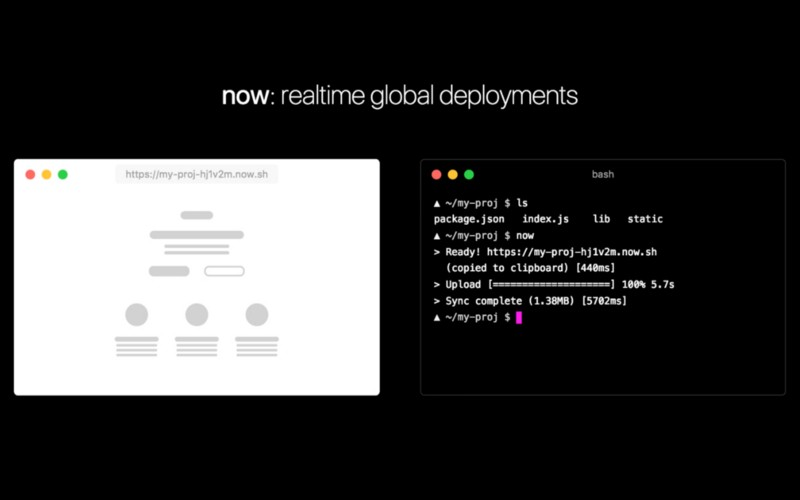Click 'lib' in the ls output
This screenshot has width=800, height=500.
pyautogui.click(x=601, y=219)
